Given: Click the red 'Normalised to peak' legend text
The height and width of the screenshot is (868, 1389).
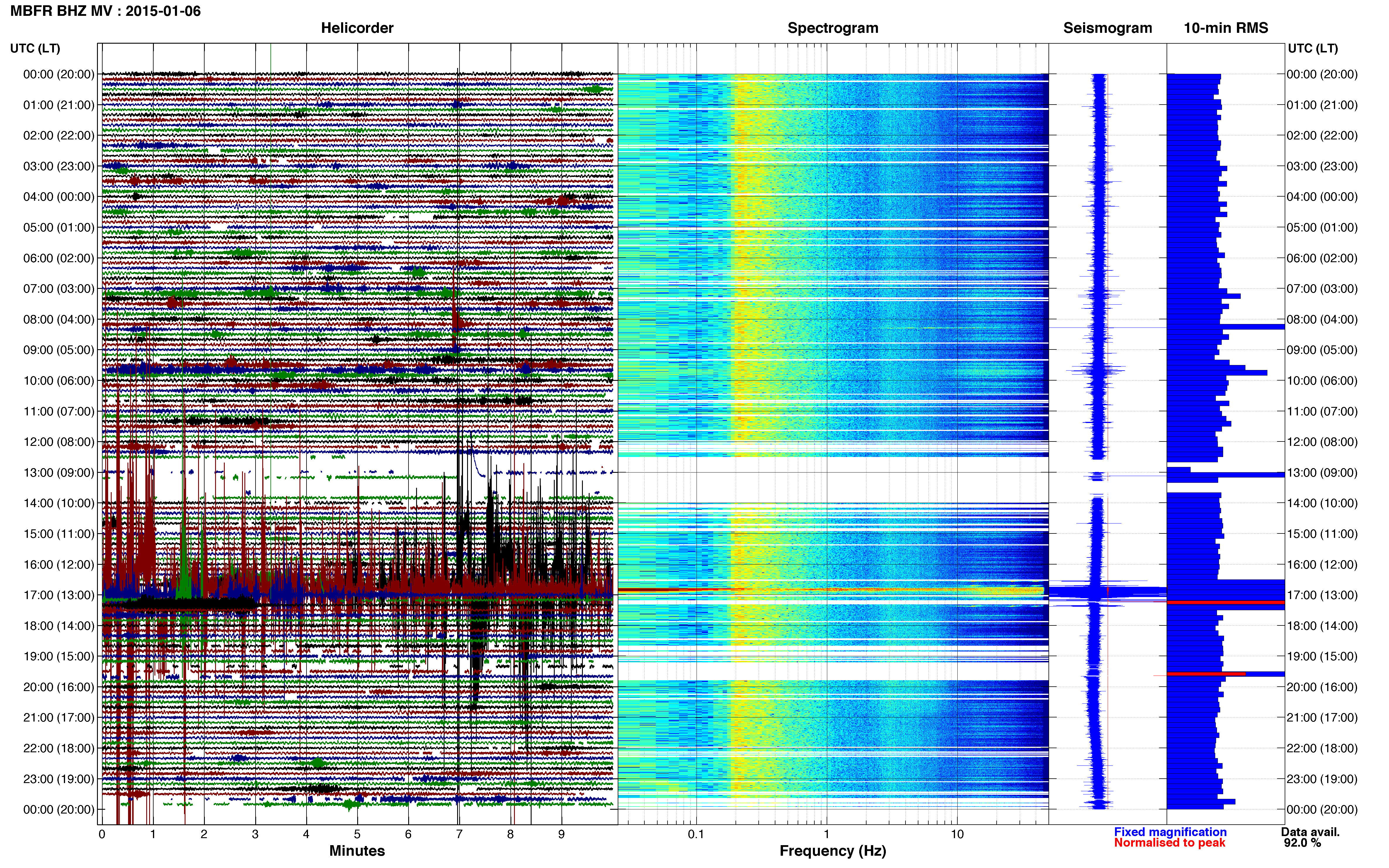Looking at the screenshot, I should click(x=1170, y=843).
